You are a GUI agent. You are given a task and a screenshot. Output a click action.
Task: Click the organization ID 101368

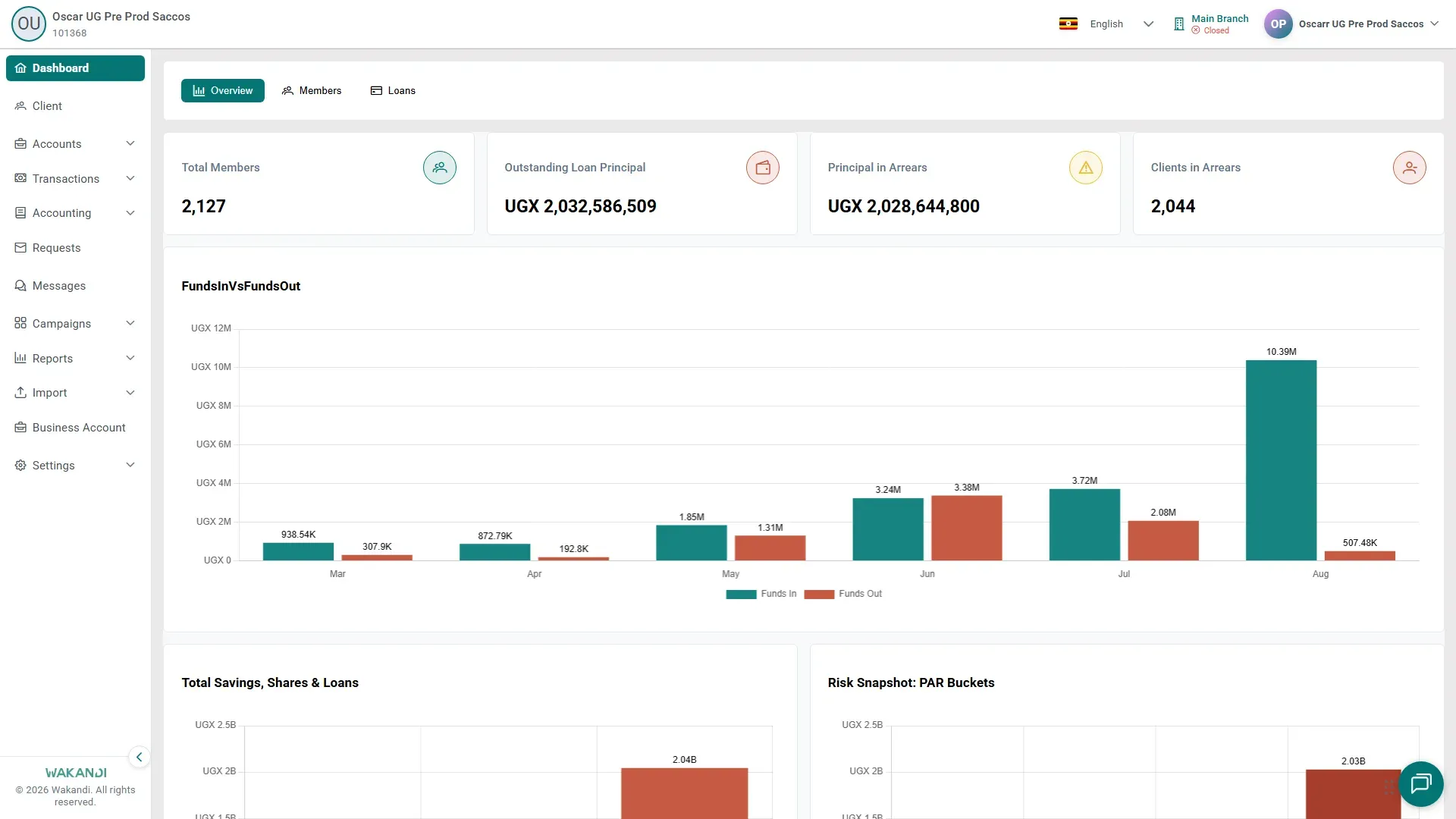70,33
